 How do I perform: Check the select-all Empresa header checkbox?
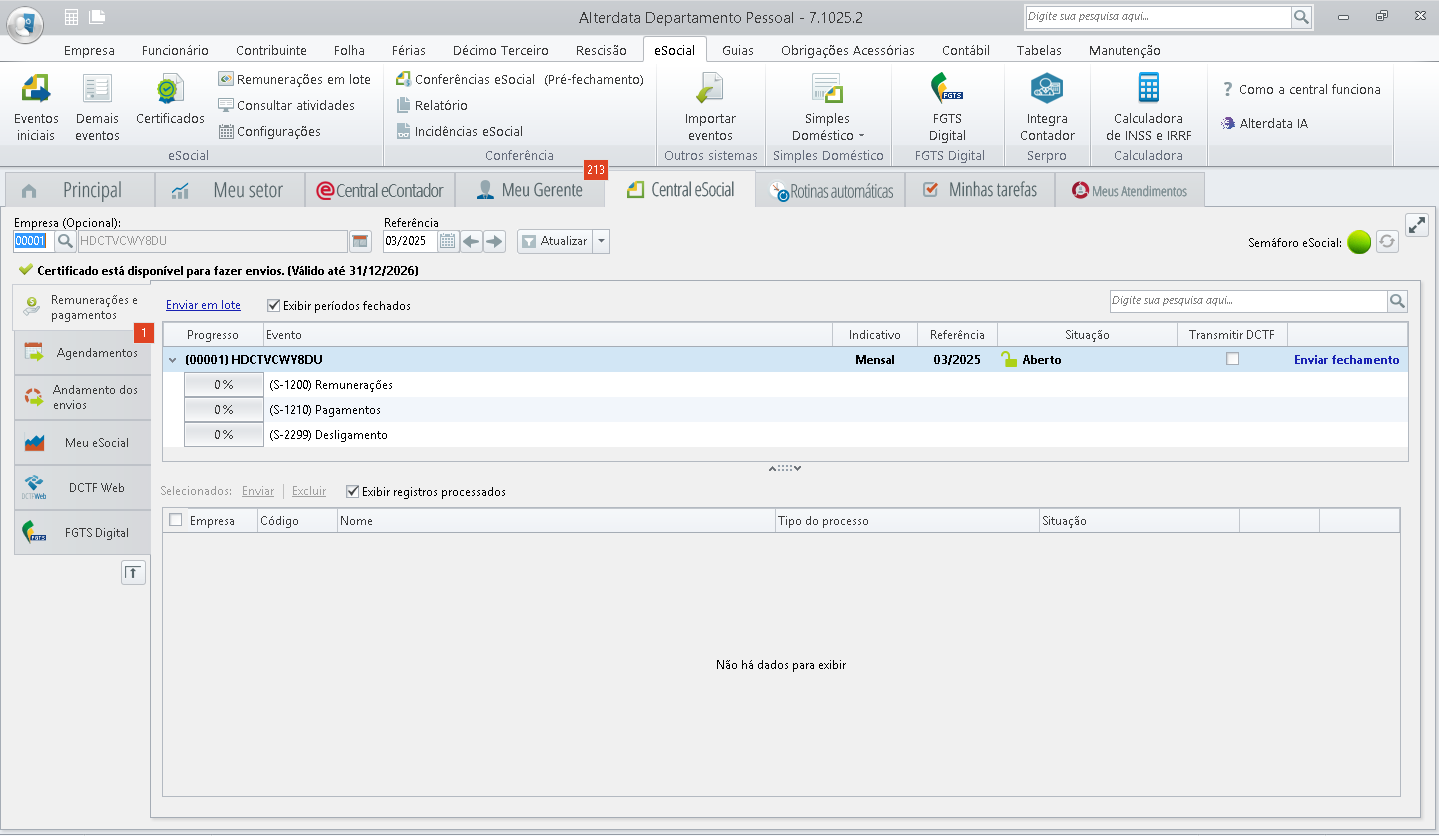pyautogui.click(x=176, y=520)
